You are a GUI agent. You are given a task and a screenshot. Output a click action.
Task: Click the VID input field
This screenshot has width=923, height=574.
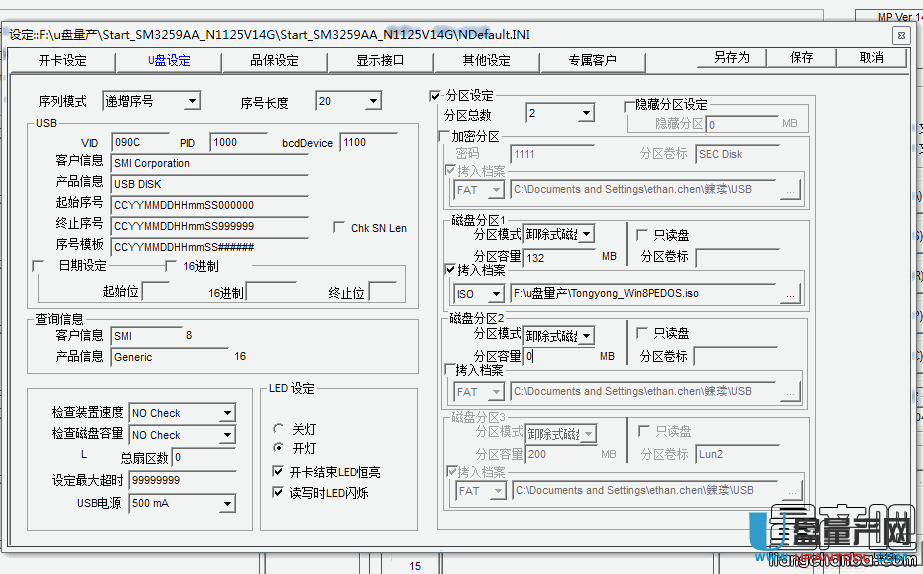pos(140,142)
